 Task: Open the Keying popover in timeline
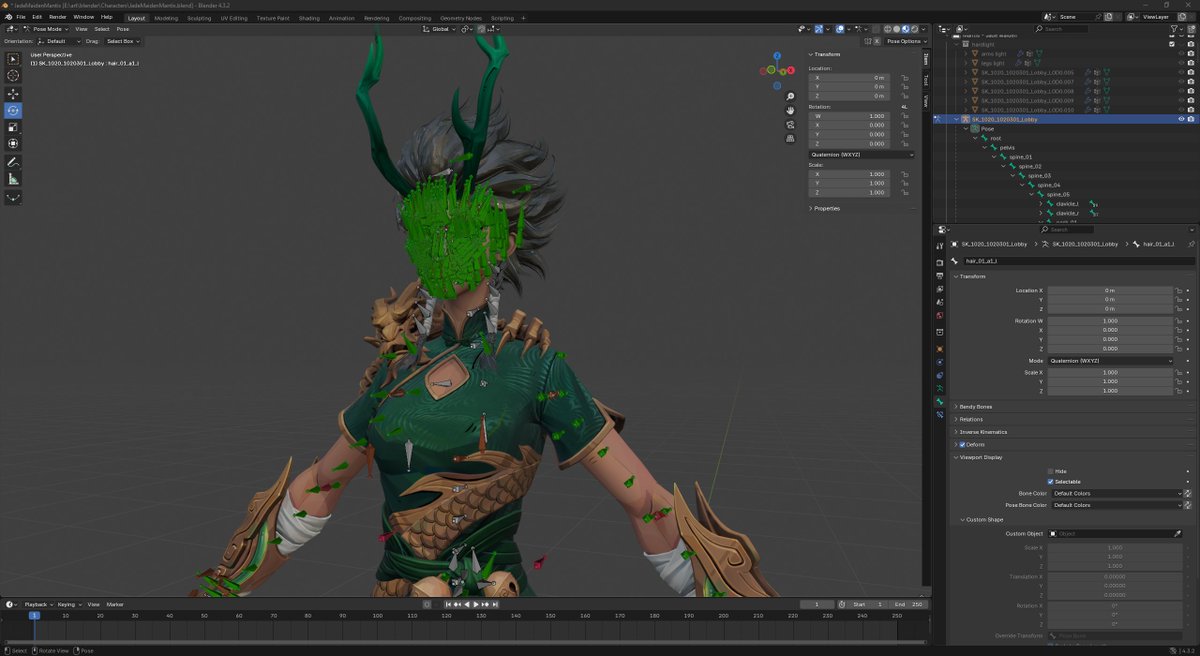coord(69,604)
